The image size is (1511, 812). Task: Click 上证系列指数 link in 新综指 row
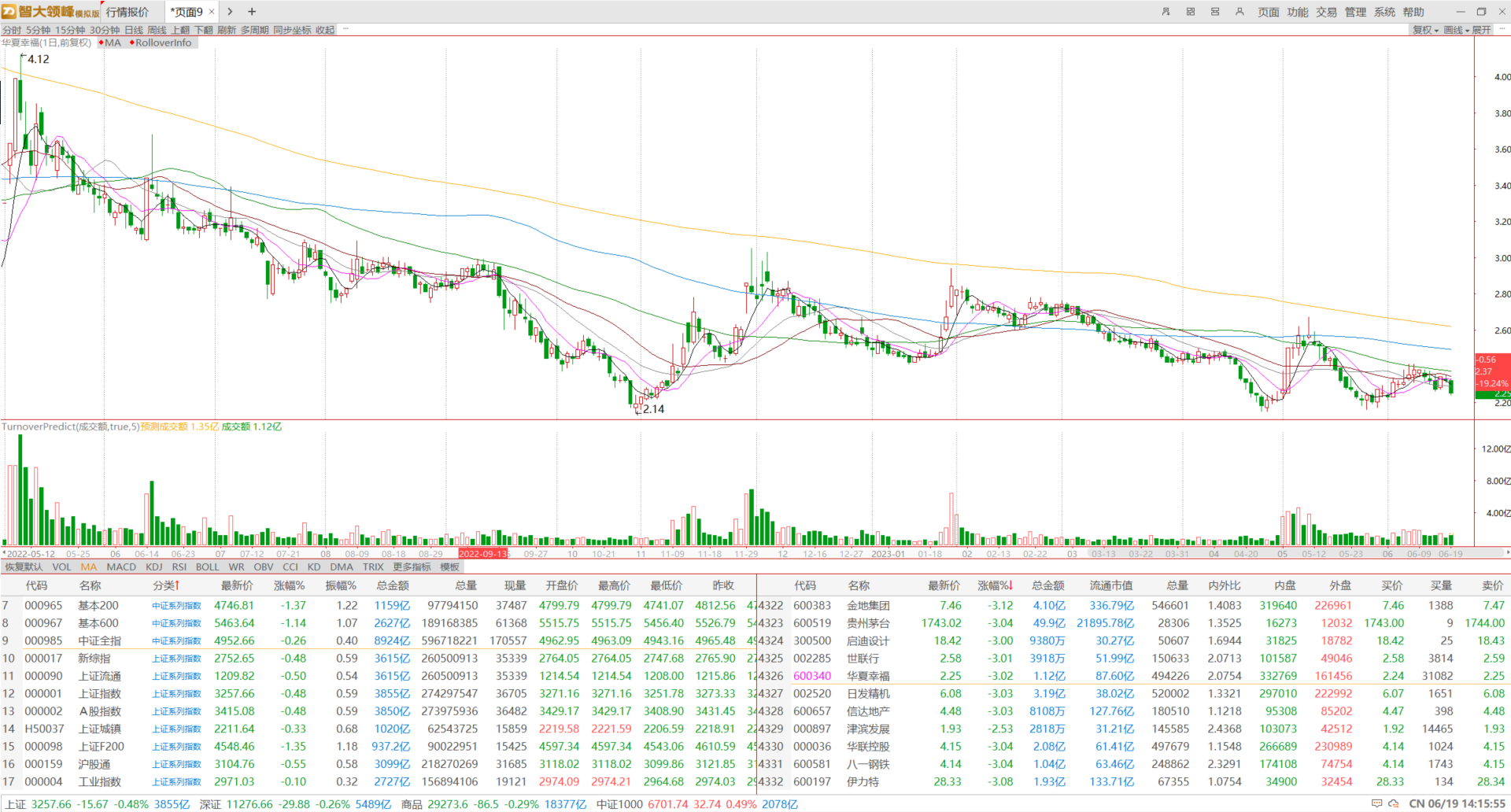[177, 659]
